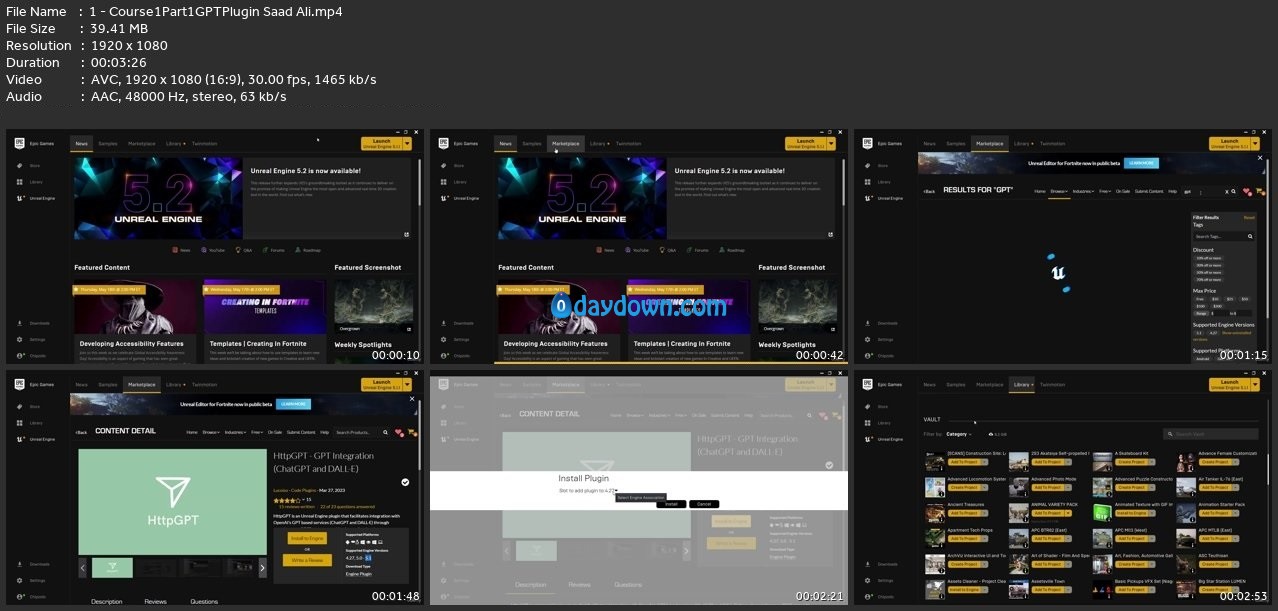1278x611 pixels.
Task: Open shopping cart icon in 00:01:48 frame
Action: click(x=410, y=432)
